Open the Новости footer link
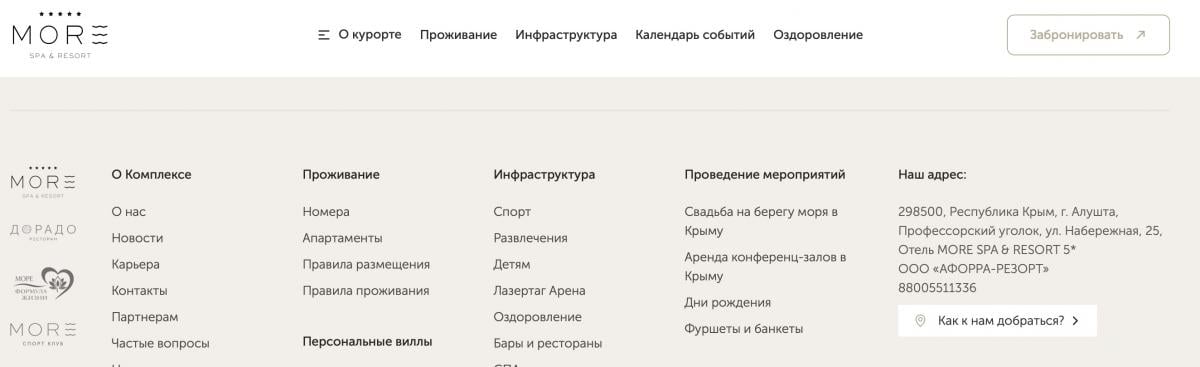 click(137, 238)
